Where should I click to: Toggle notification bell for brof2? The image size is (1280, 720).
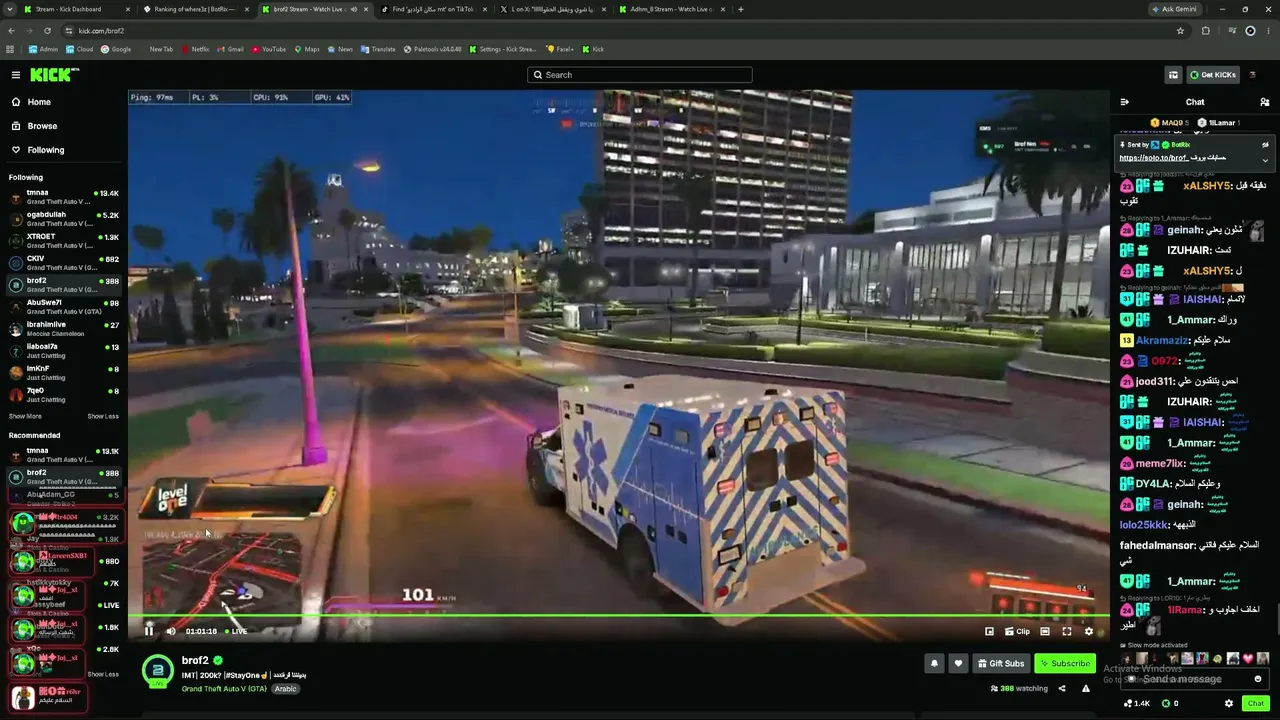pyautogui.click(x=934, y=663)
